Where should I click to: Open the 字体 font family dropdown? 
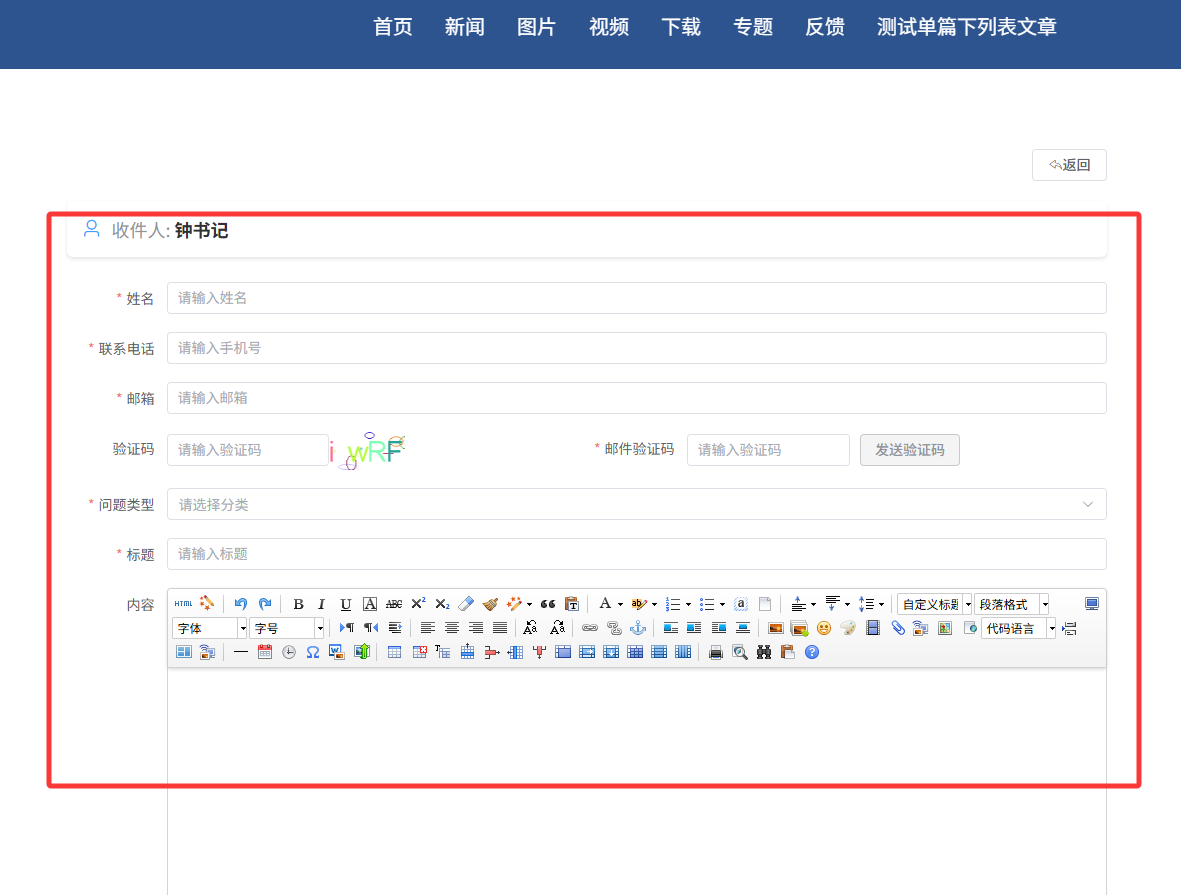[210, 628]
